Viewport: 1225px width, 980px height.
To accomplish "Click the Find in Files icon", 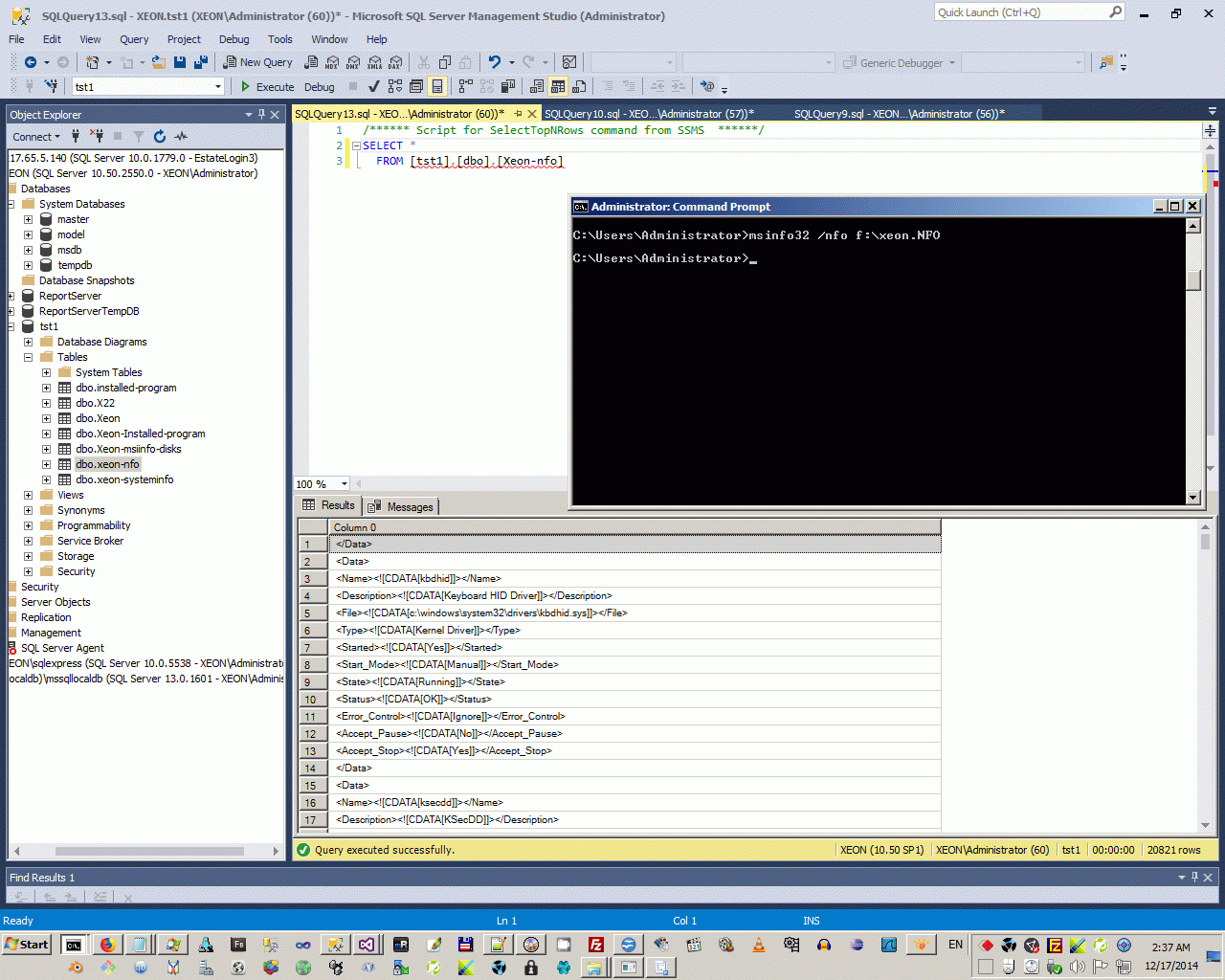I will point(1107,62).
